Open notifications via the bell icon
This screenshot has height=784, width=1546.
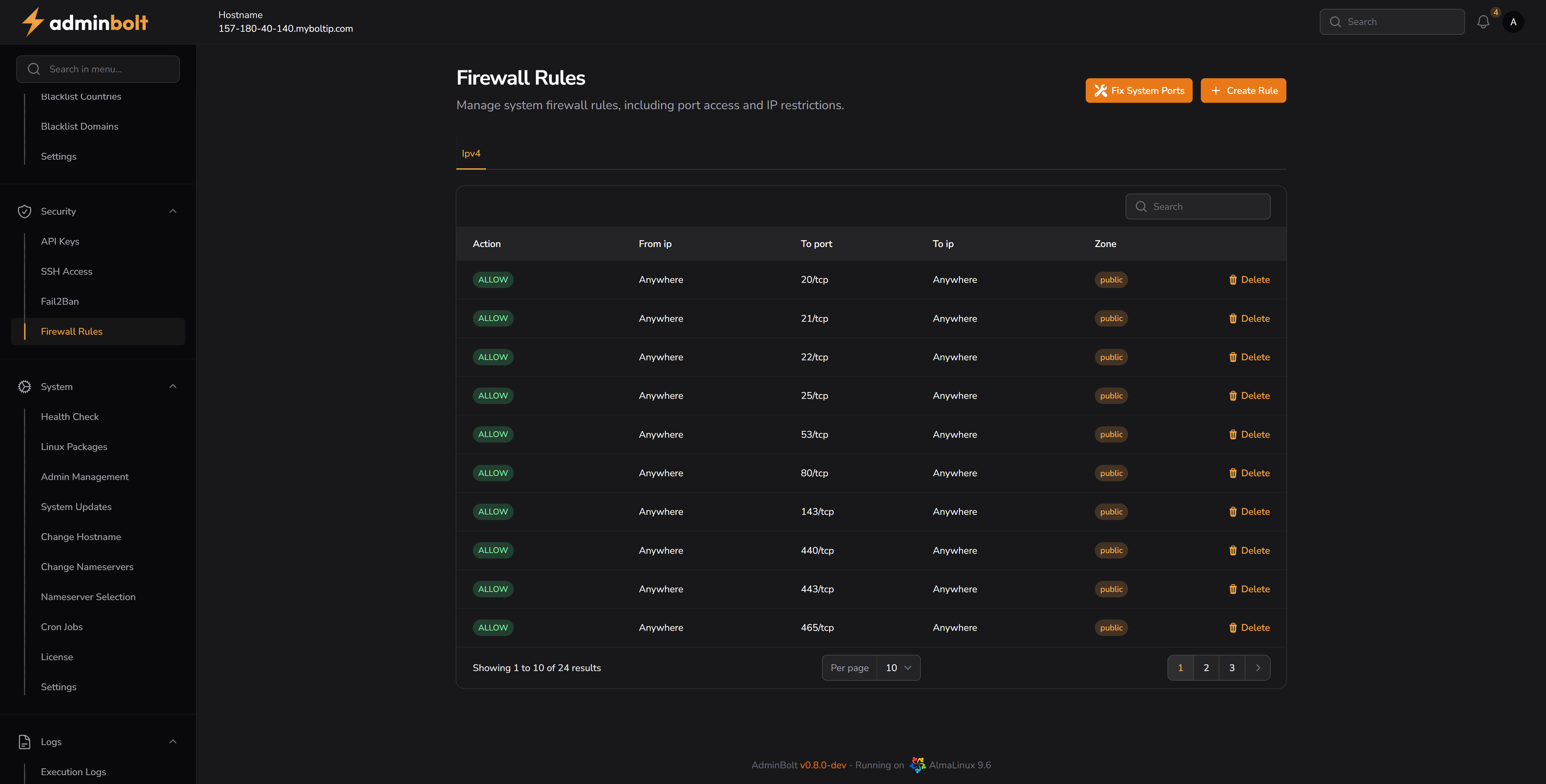pyautogui.click(x=1483, y=21)
